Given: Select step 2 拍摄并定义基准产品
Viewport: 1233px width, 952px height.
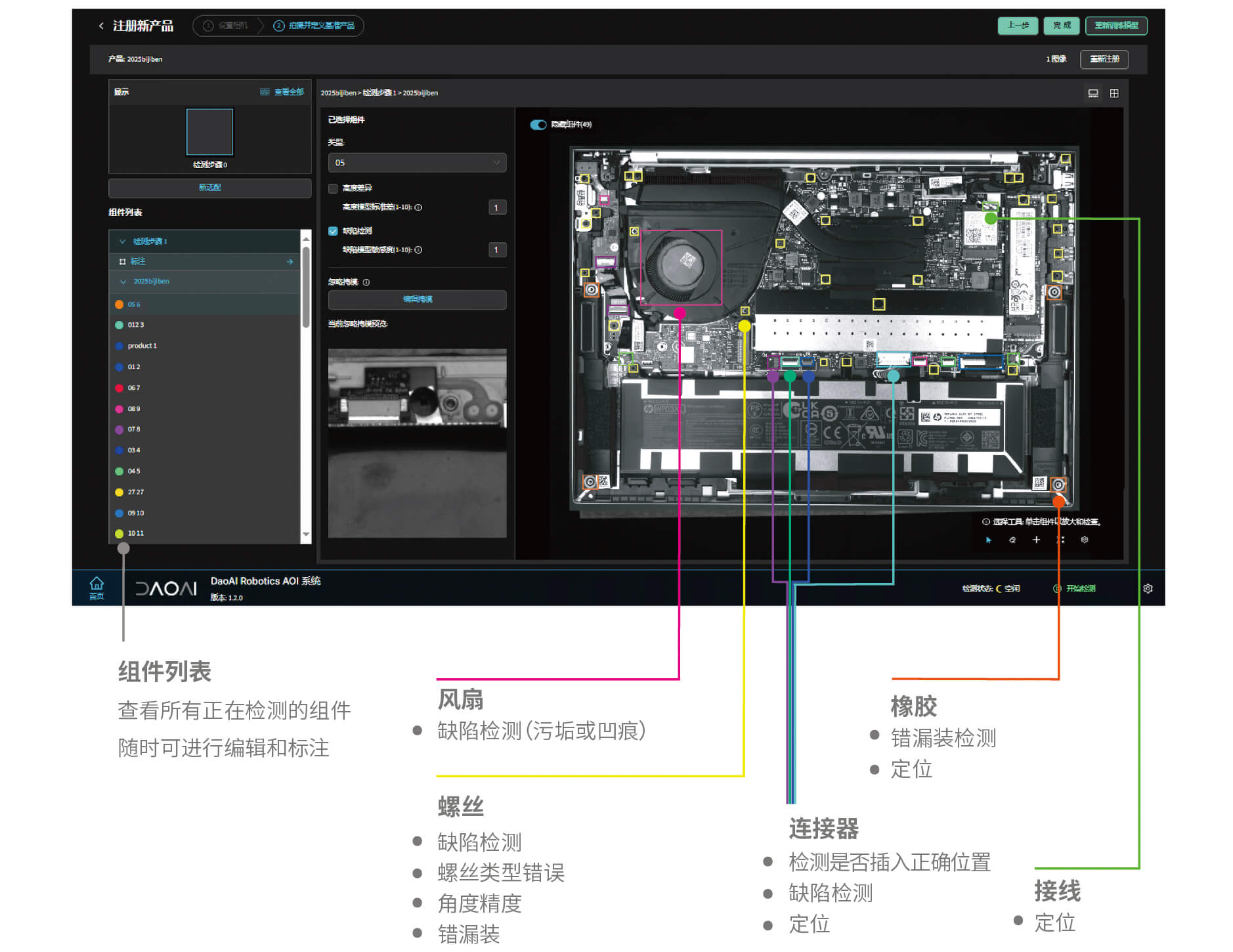Looking at the screenshot, I should [314, 26].
